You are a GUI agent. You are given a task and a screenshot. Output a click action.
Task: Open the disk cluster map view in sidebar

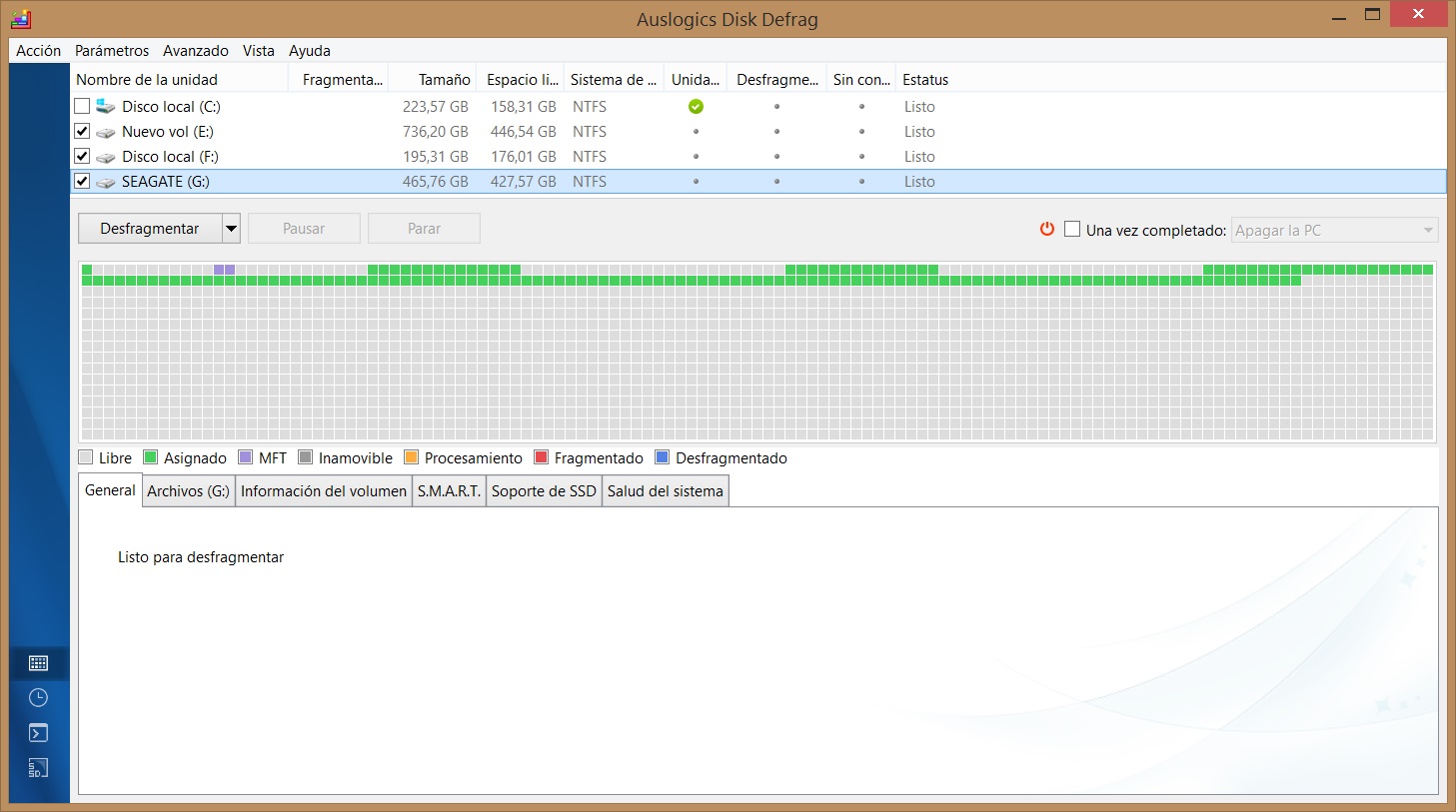(39, 663)
